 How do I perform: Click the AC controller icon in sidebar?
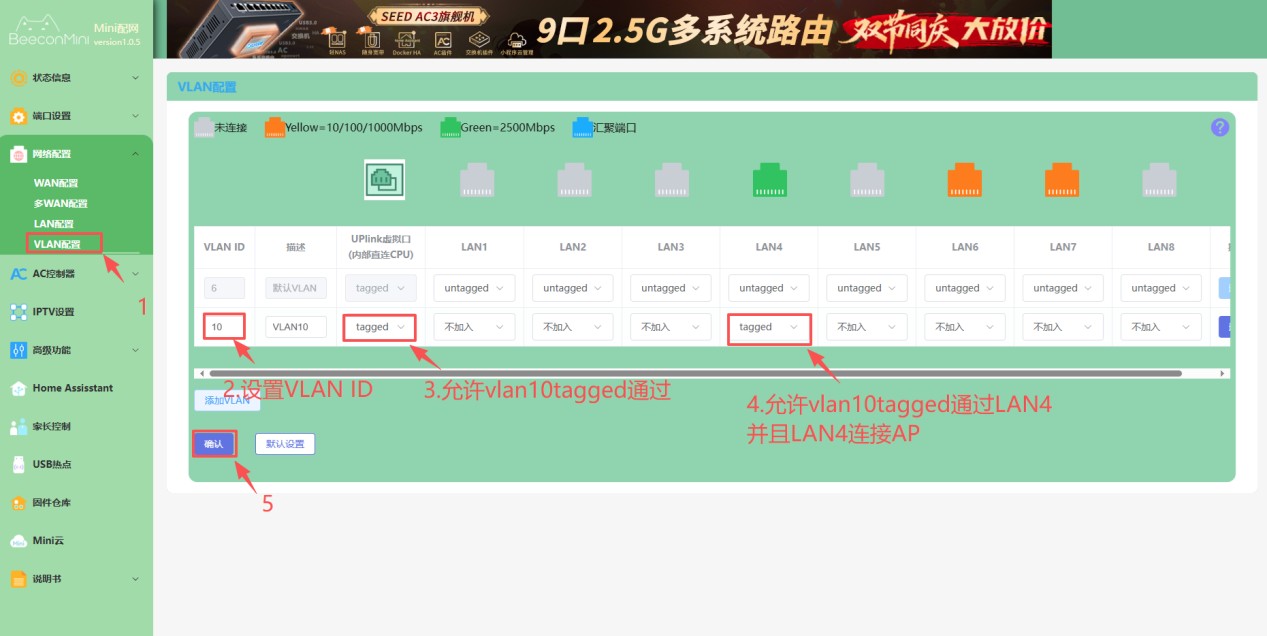(18, 273)
